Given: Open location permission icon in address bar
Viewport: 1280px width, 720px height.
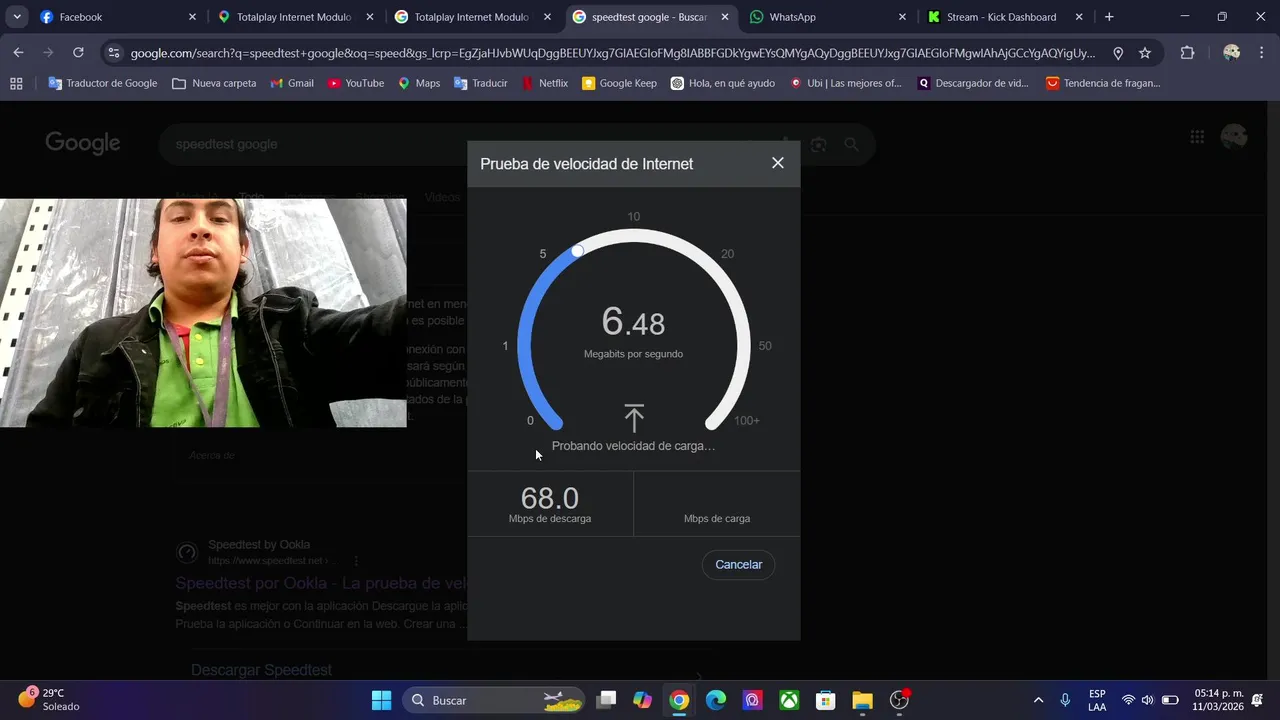Looking at the screenshot, I should [x=1118, y=53].
